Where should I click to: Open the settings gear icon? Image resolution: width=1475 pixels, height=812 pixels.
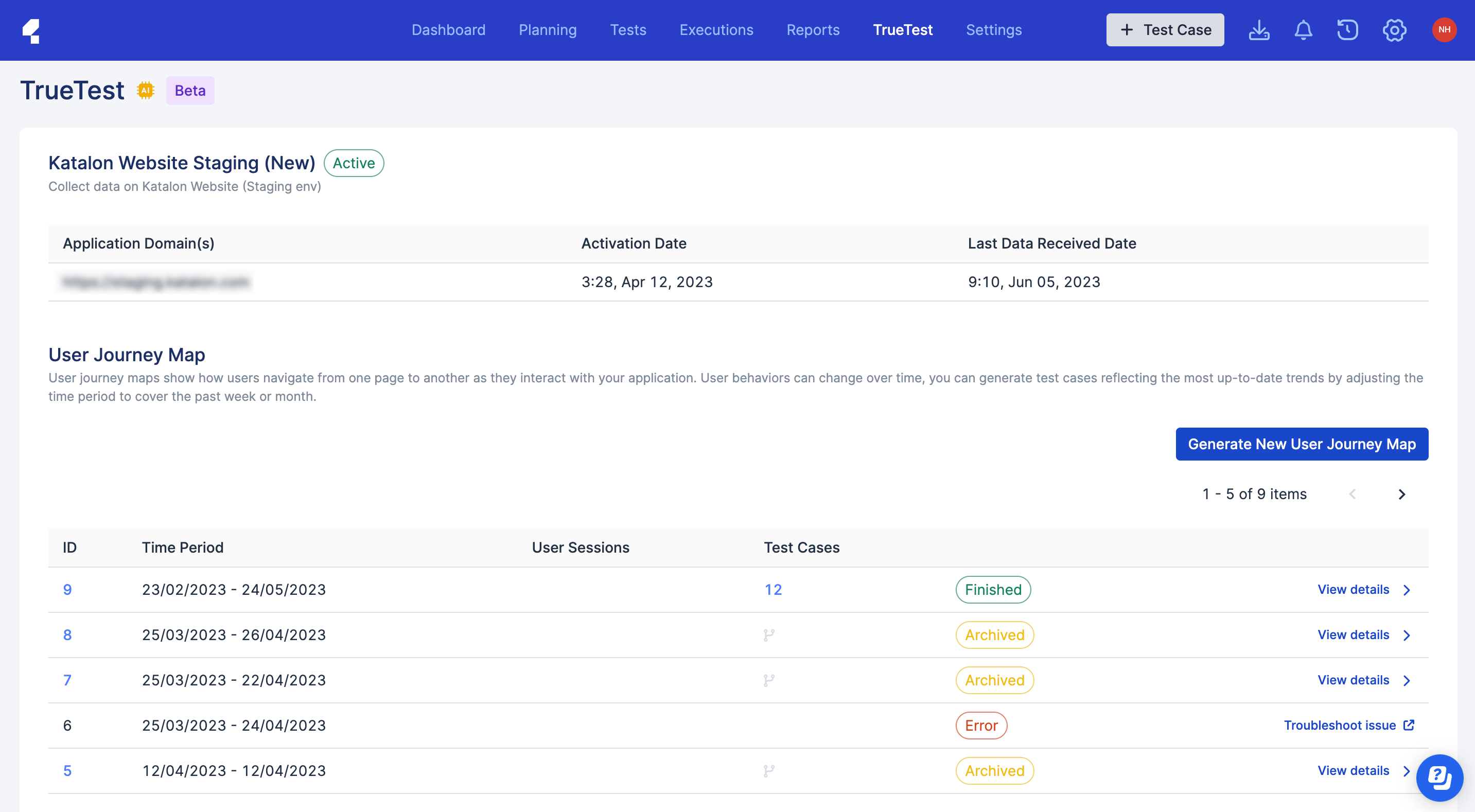click(1394, 30)
